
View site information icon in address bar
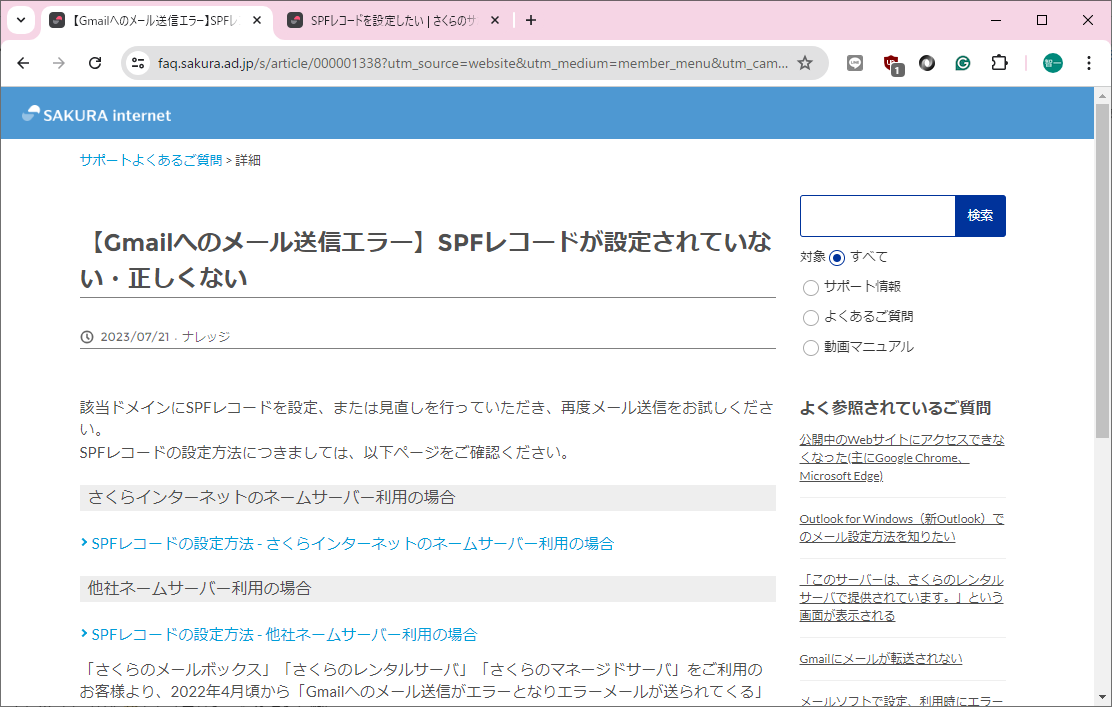[x=139, y=63]
